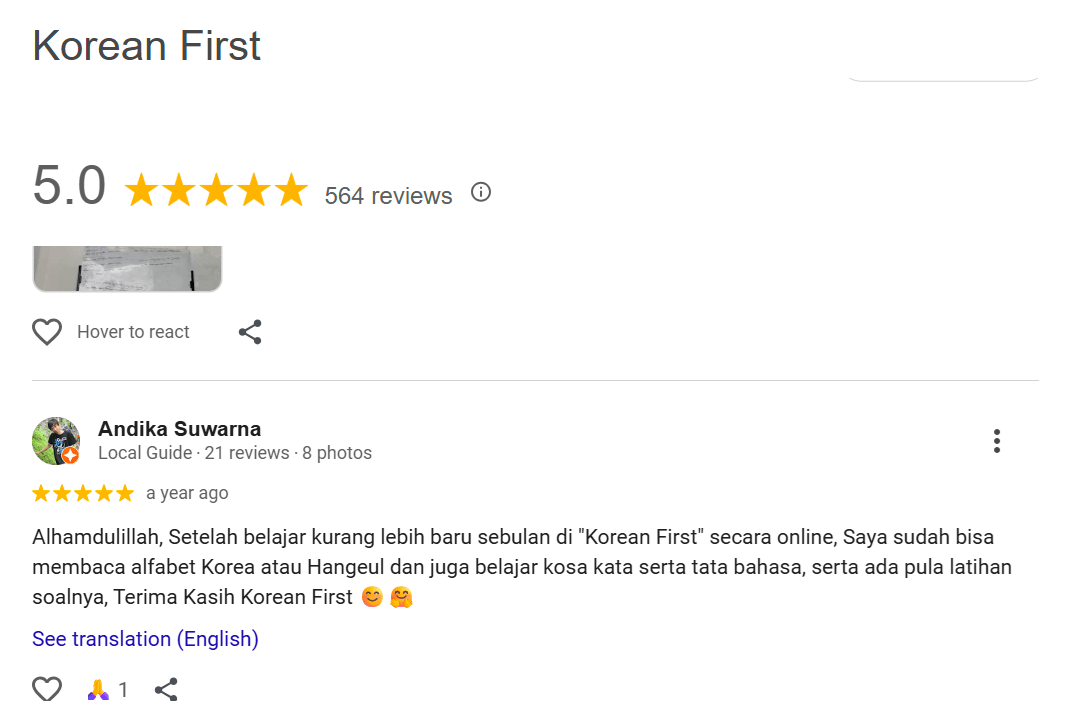Click "See translation (English)" link
The image size is (1067, 719).
145,639
